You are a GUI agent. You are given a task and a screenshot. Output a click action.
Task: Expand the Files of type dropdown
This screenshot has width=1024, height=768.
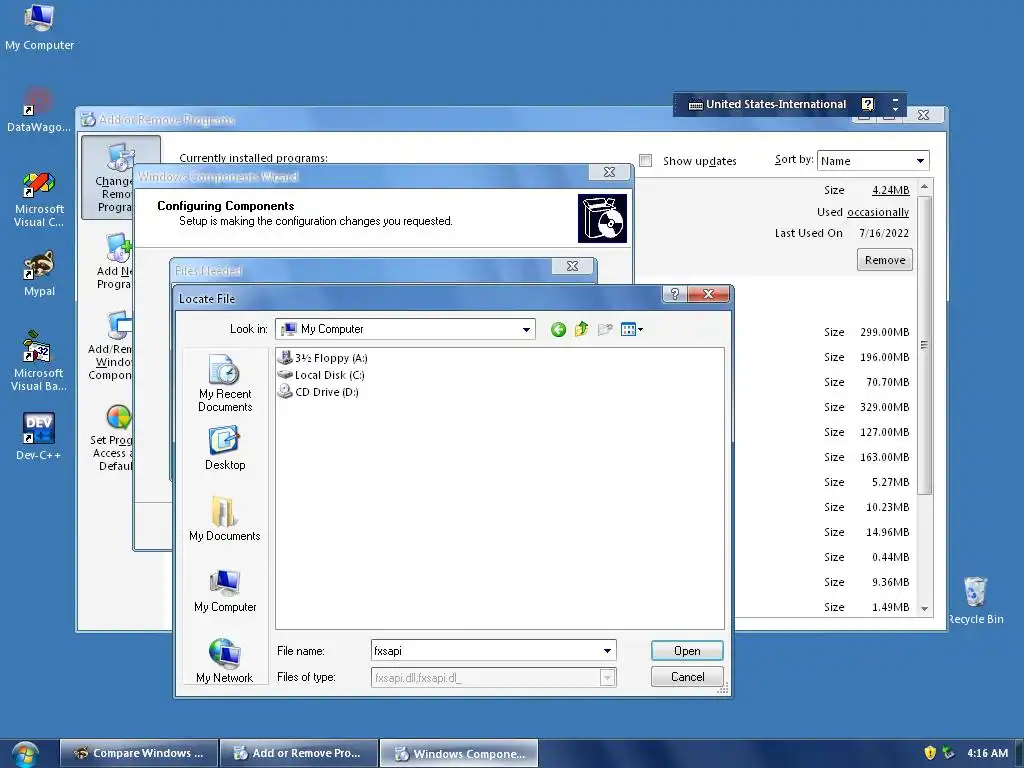[x=607, y=678]
